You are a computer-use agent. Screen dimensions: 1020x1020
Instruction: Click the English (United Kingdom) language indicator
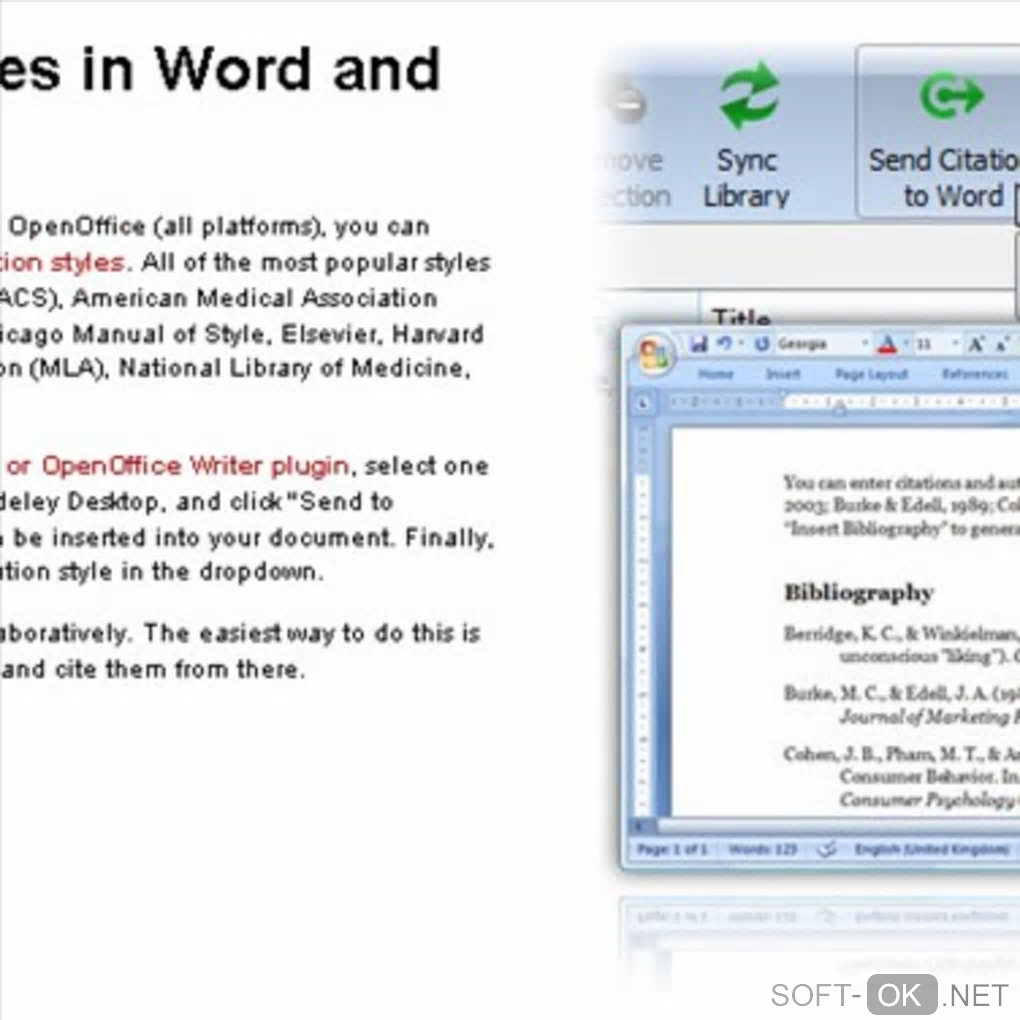tap(932, 849)
